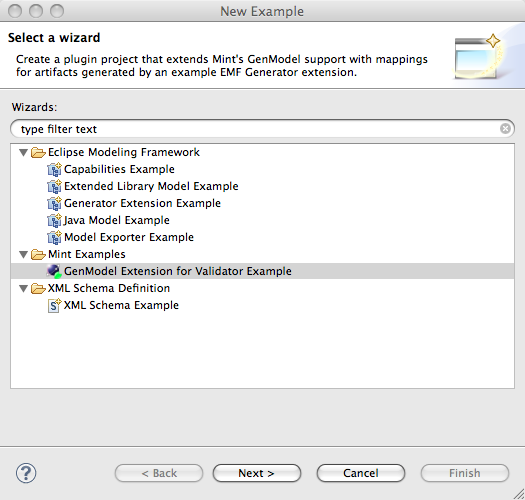The height and width of the screenshot is (500, 525).
Task: Click the < Back button
Action: [x=159, y=473]
